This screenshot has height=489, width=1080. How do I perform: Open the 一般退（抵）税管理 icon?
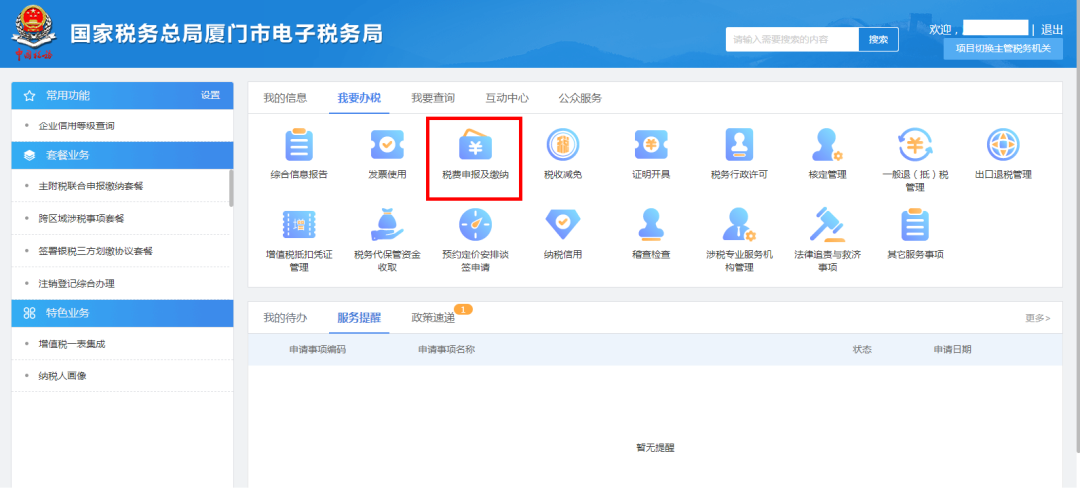[915, 145]
